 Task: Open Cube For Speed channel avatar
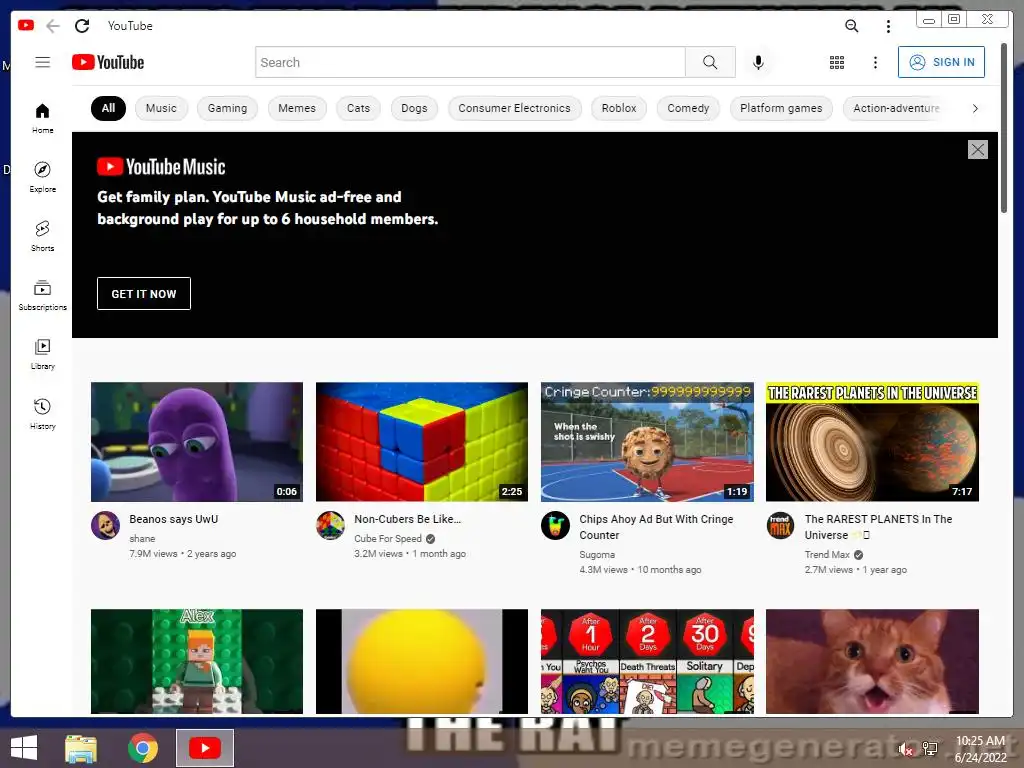pyautogui.click(x=330, y=526)
